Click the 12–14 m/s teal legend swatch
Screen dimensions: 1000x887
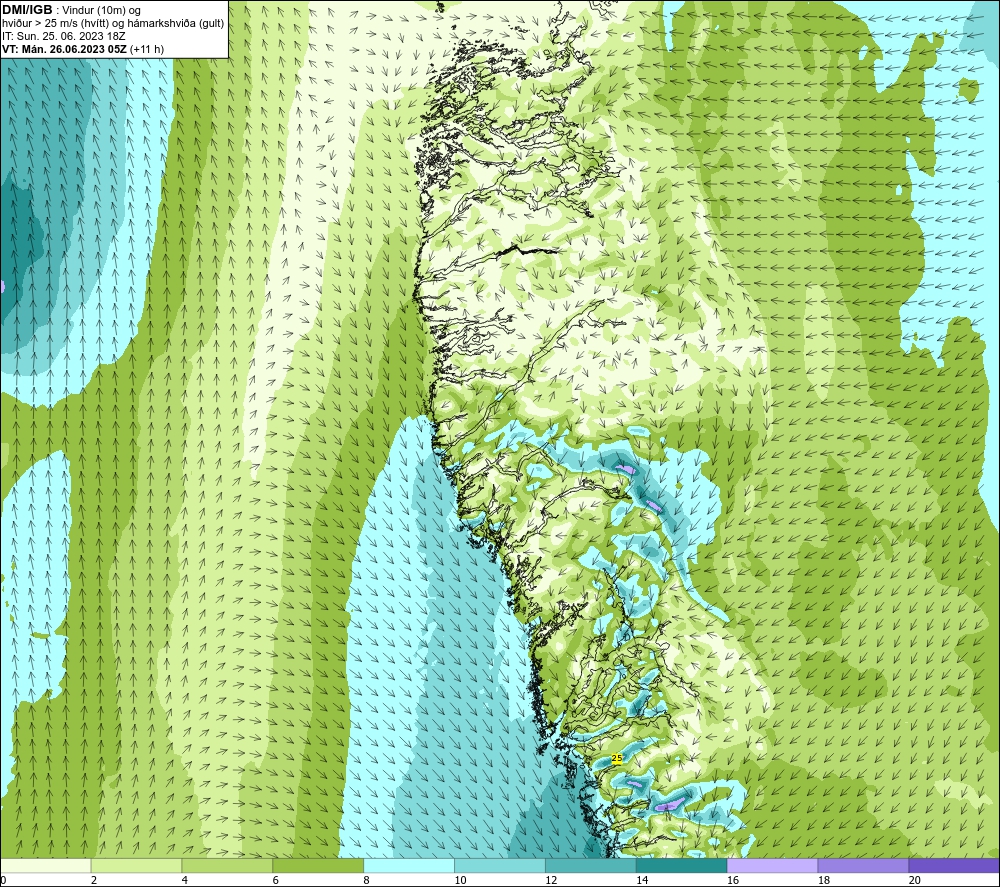(591, 865)
